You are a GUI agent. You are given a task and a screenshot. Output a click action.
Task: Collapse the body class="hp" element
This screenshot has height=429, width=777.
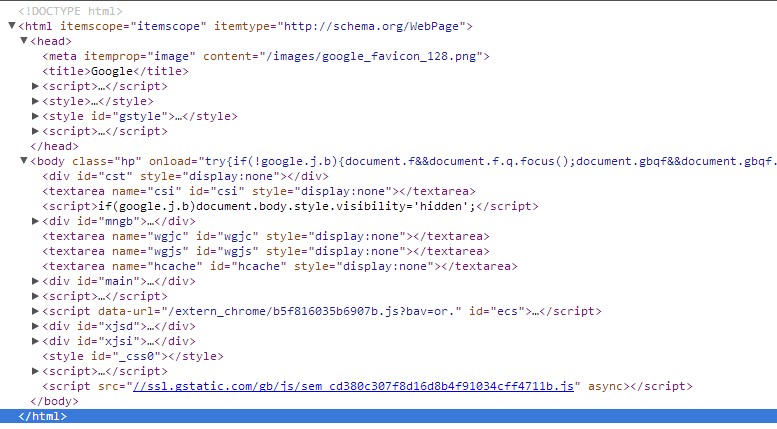tap(23, 160)
